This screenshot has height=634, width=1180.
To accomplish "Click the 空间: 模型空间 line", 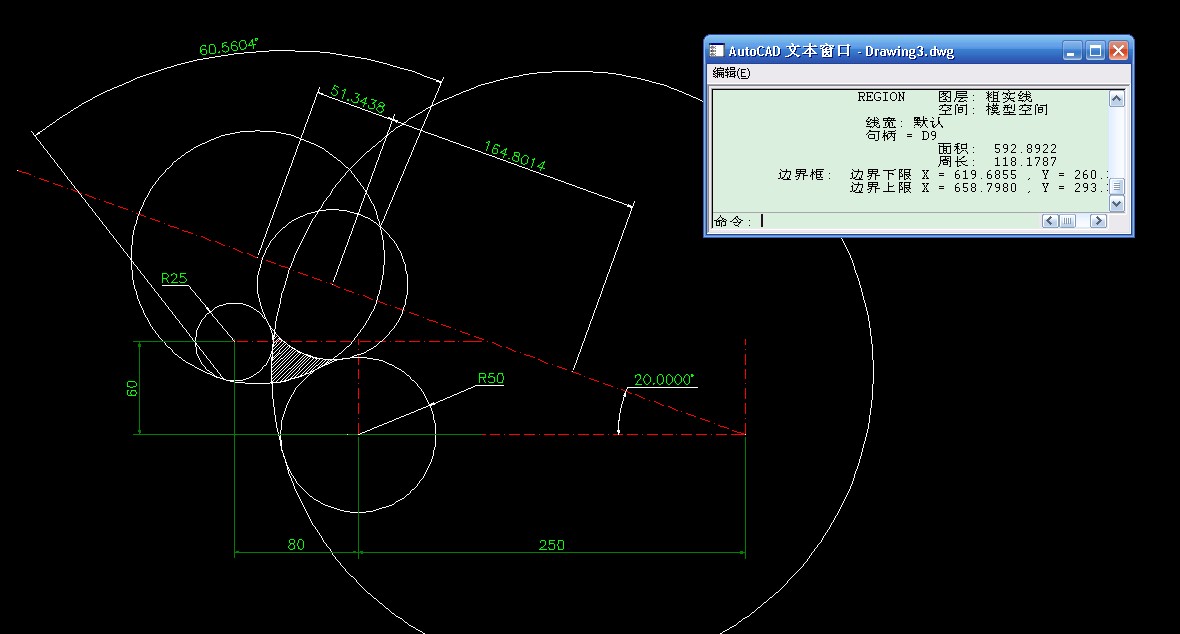I will (993, 110).
